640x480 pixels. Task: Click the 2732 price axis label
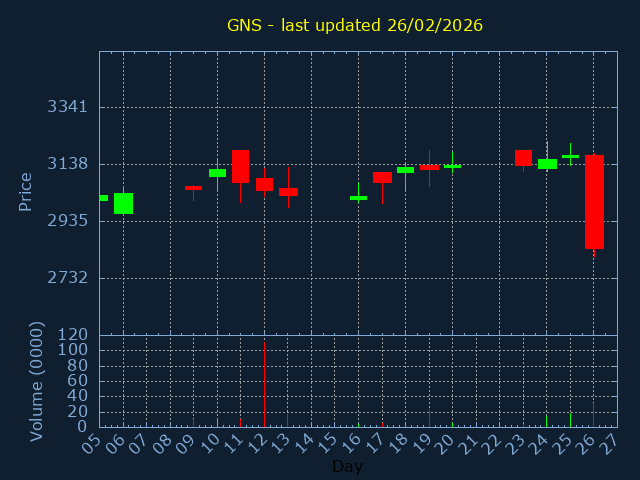69,277
